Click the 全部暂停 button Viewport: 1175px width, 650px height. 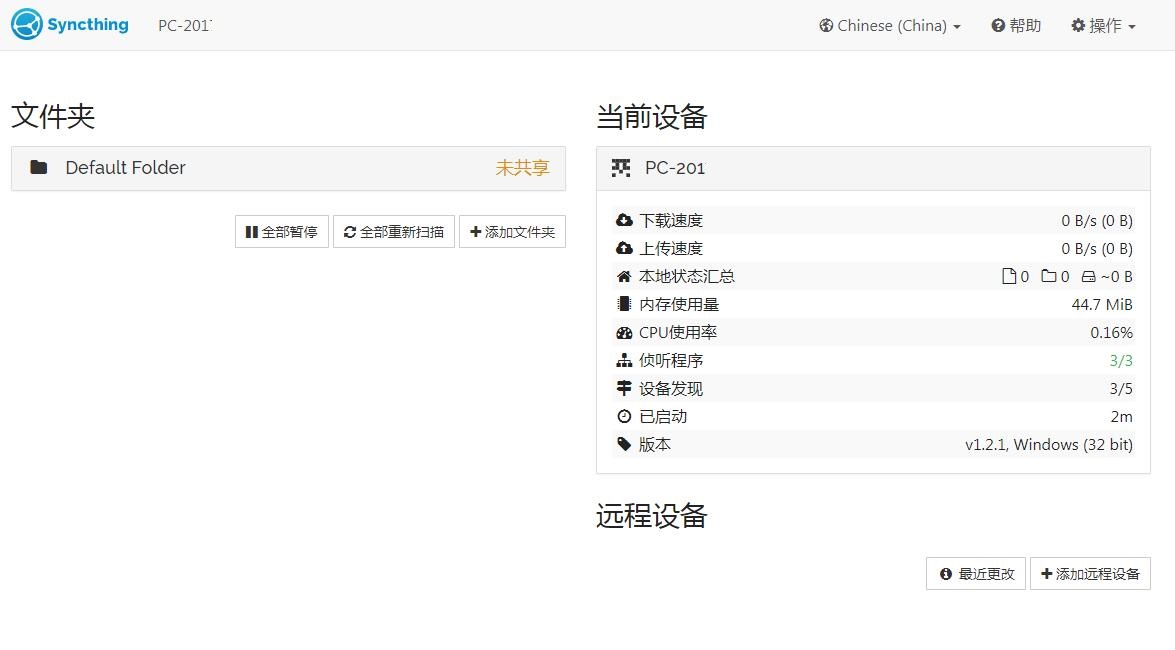282,232
